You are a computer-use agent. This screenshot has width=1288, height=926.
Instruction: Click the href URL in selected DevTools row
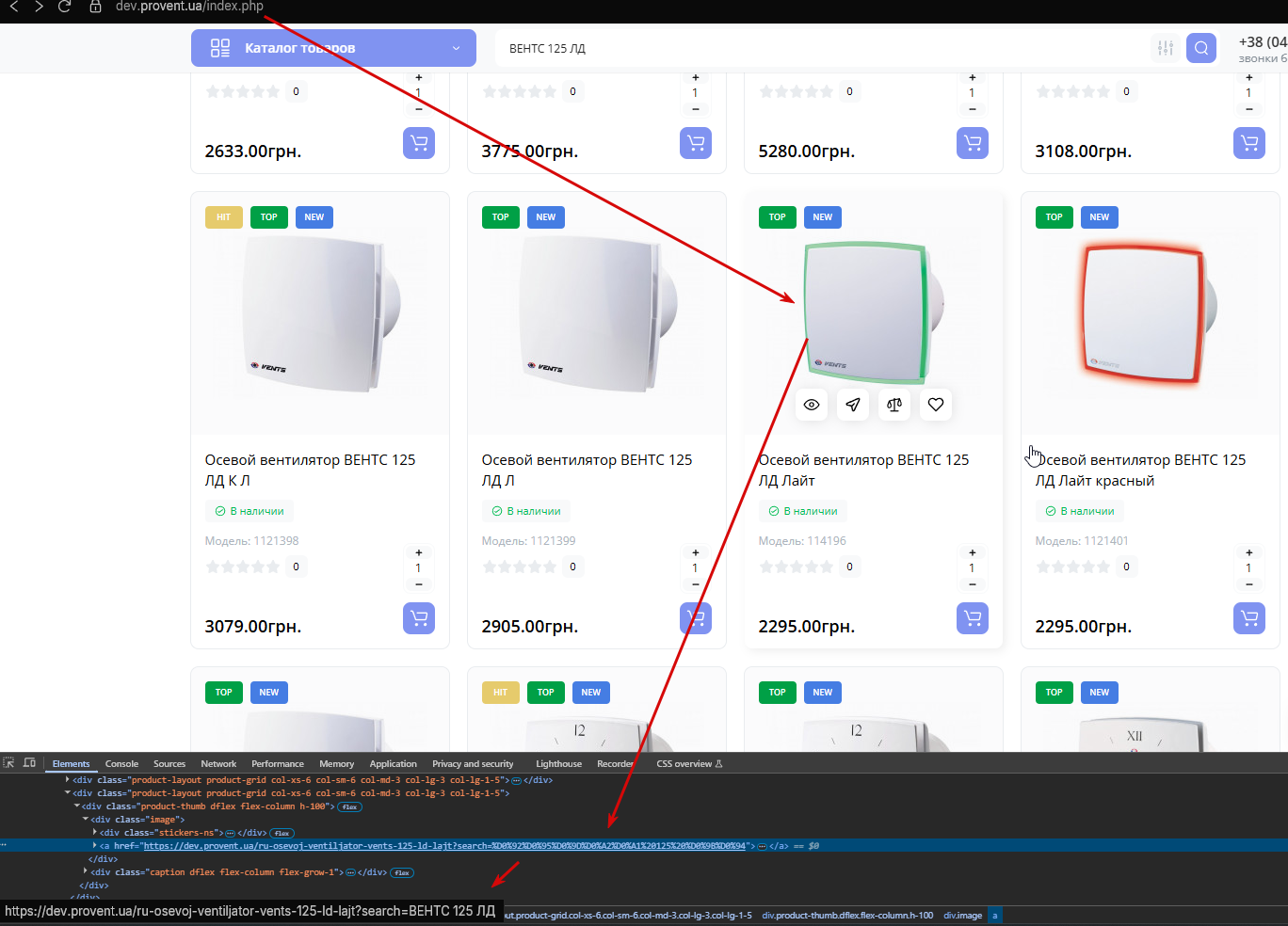coord(444,845)
